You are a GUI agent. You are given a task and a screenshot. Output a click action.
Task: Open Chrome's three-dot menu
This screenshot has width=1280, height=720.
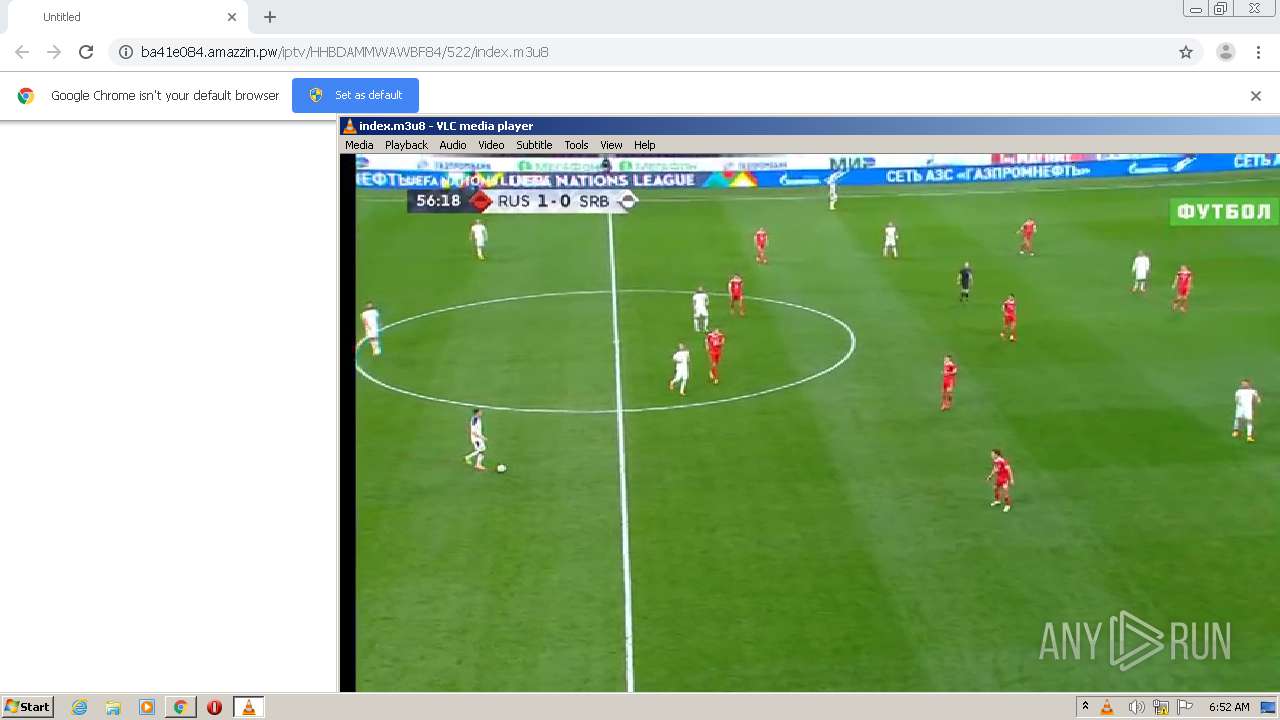click(x=1258, y=52)
